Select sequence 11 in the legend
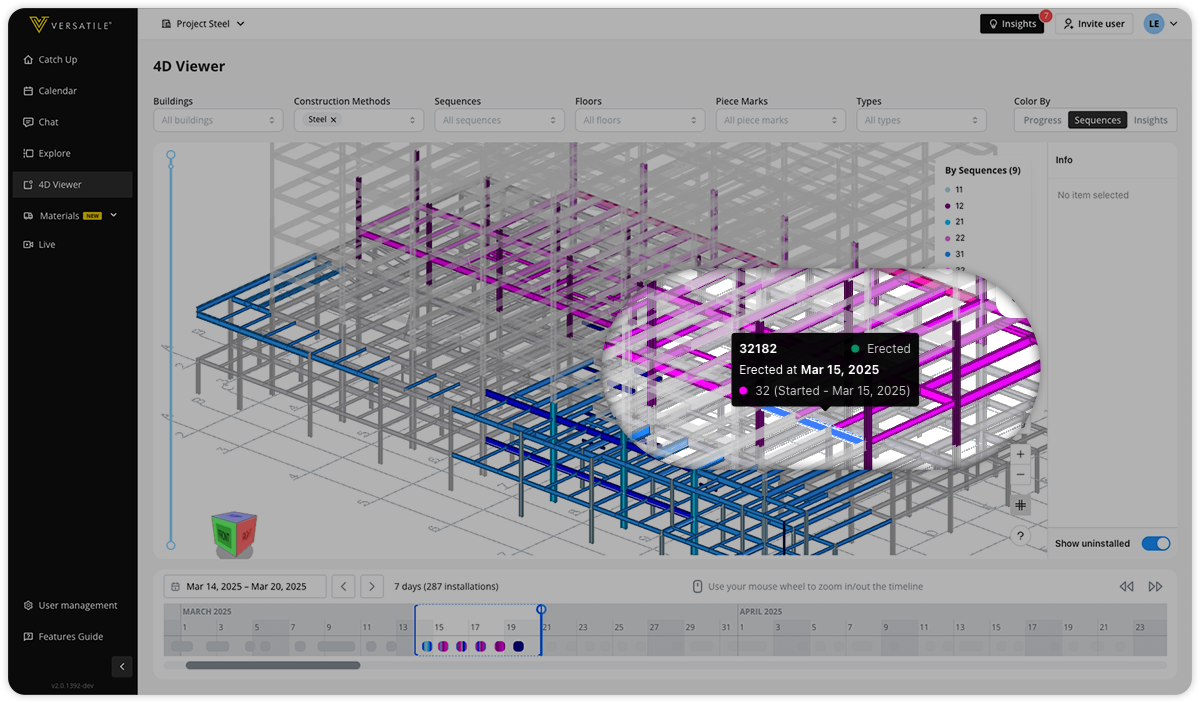 click(955, 189)
